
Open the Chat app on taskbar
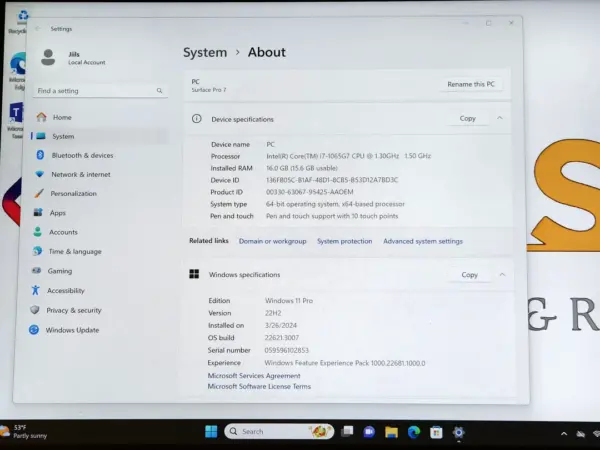click(369, 432)
